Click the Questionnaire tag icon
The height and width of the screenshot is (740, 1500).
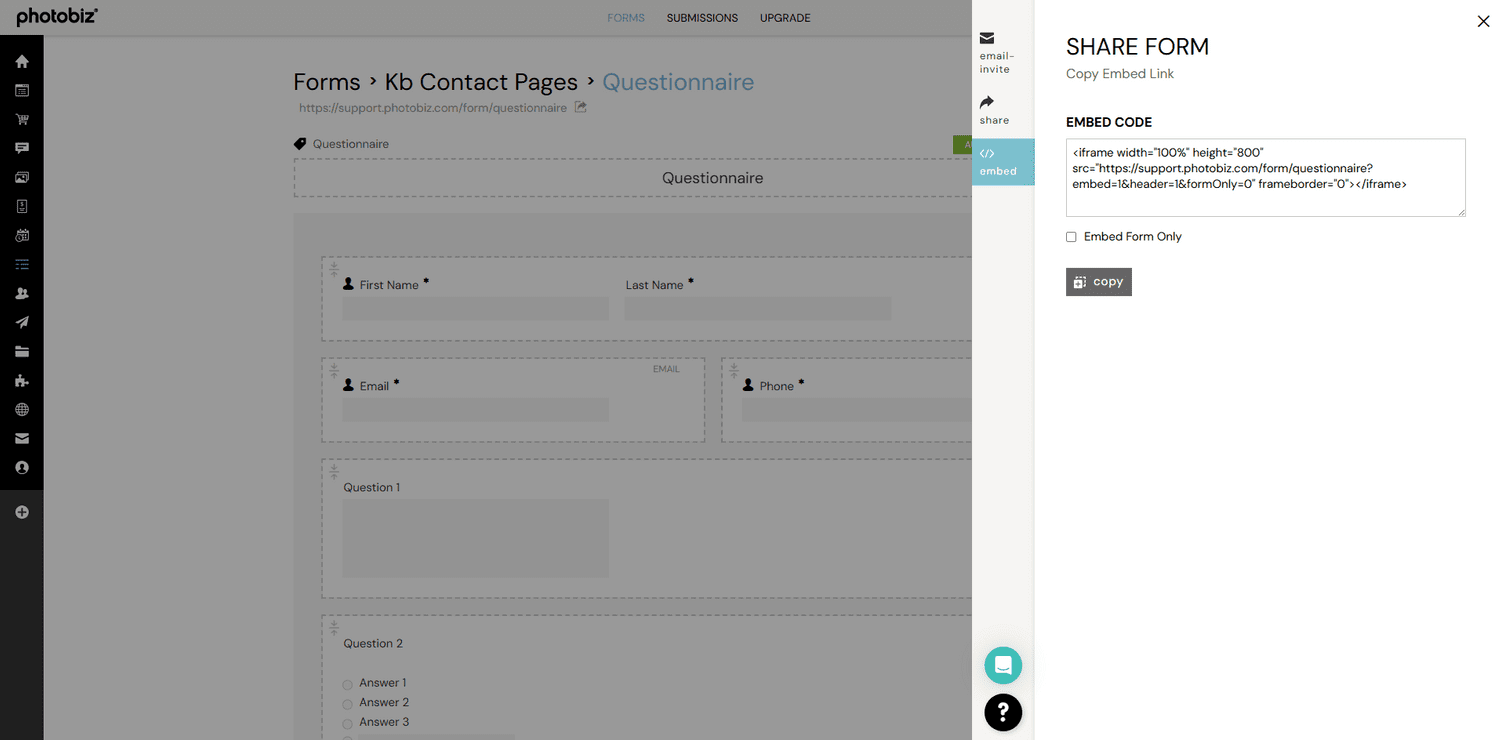(299, 144)
